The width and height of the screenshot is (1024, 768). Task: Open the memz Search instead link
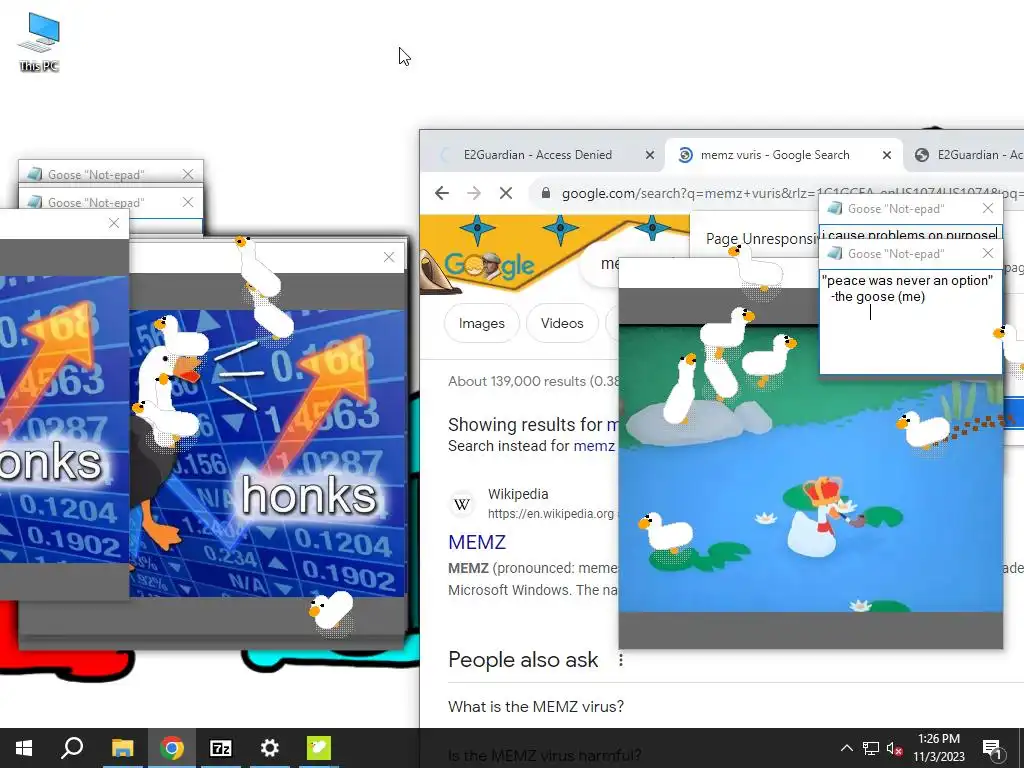594,446
